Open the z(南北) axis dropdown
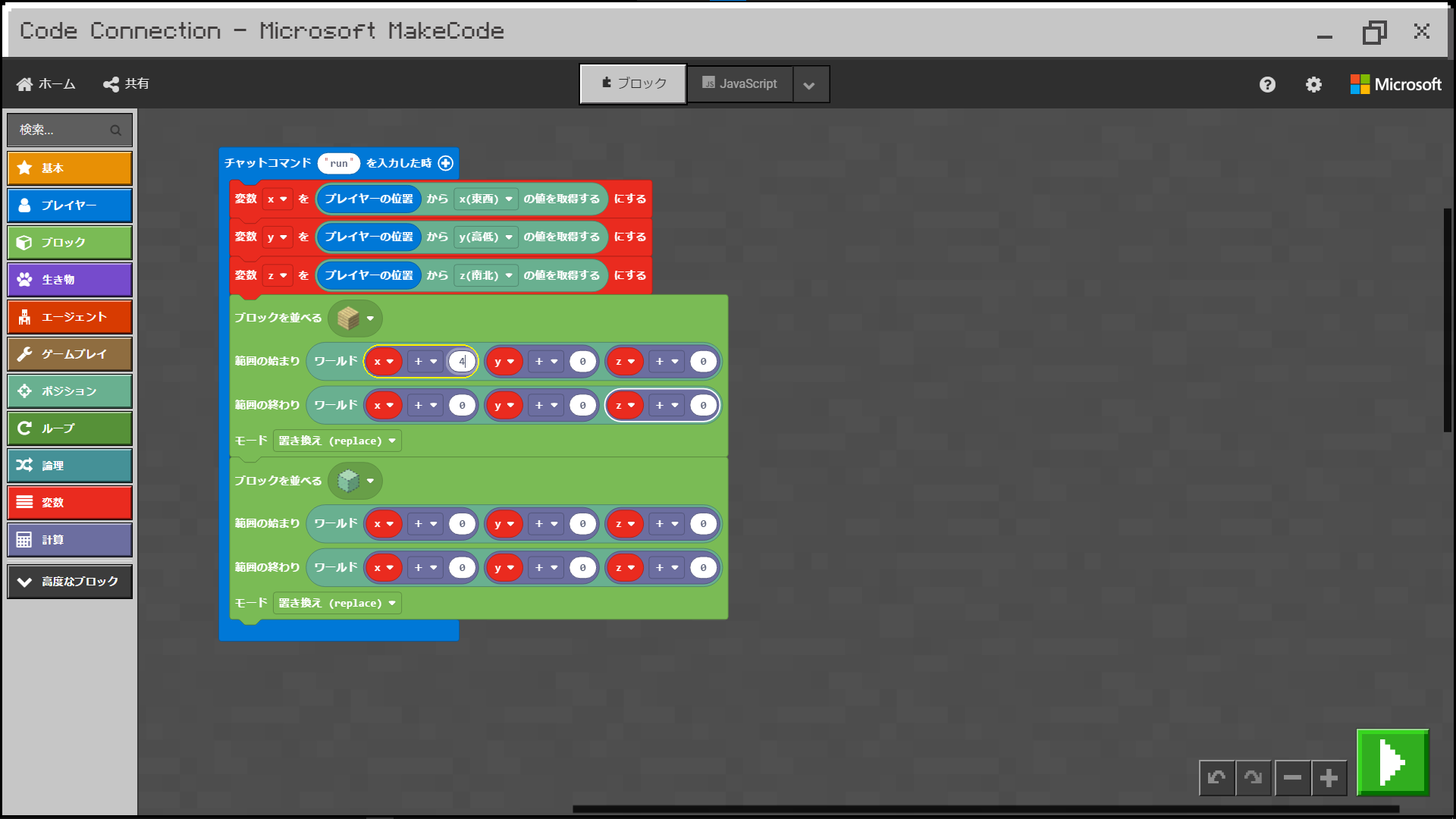Viewport: 1456px width, 819px height. [486, 275]
